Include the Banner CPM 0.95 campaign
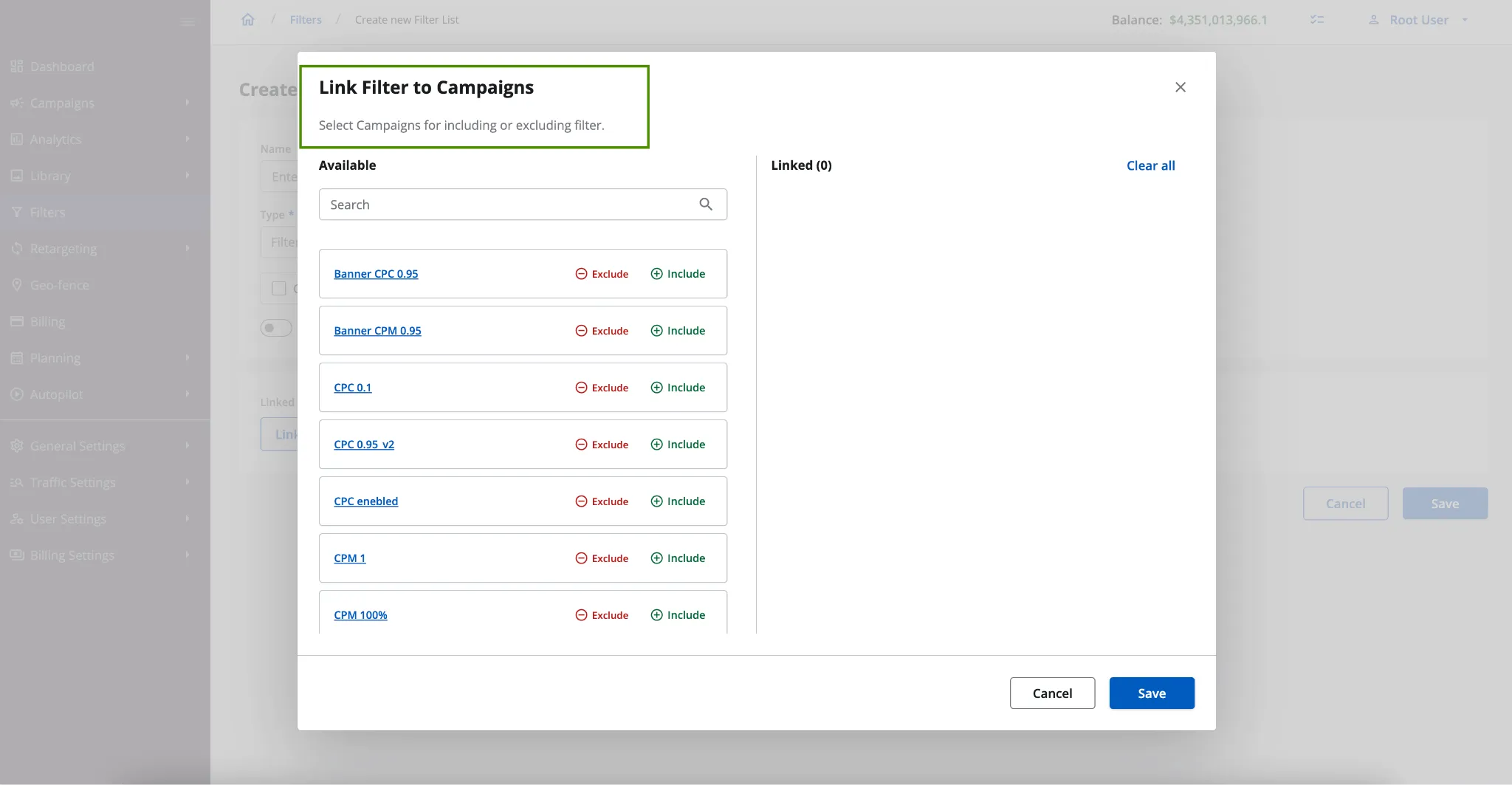 coord(678,331)
